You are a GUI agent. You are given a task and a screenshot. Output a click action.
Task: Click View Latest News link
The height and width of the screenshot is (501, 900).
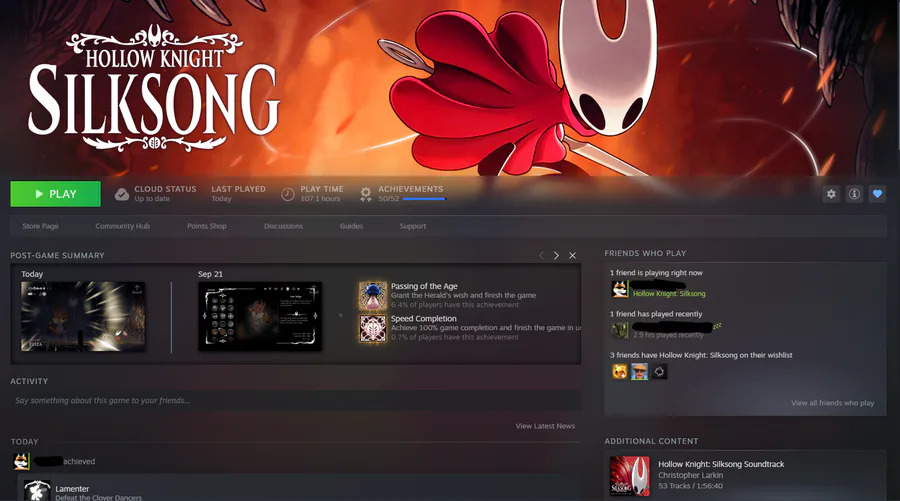[x=545, y=426]
